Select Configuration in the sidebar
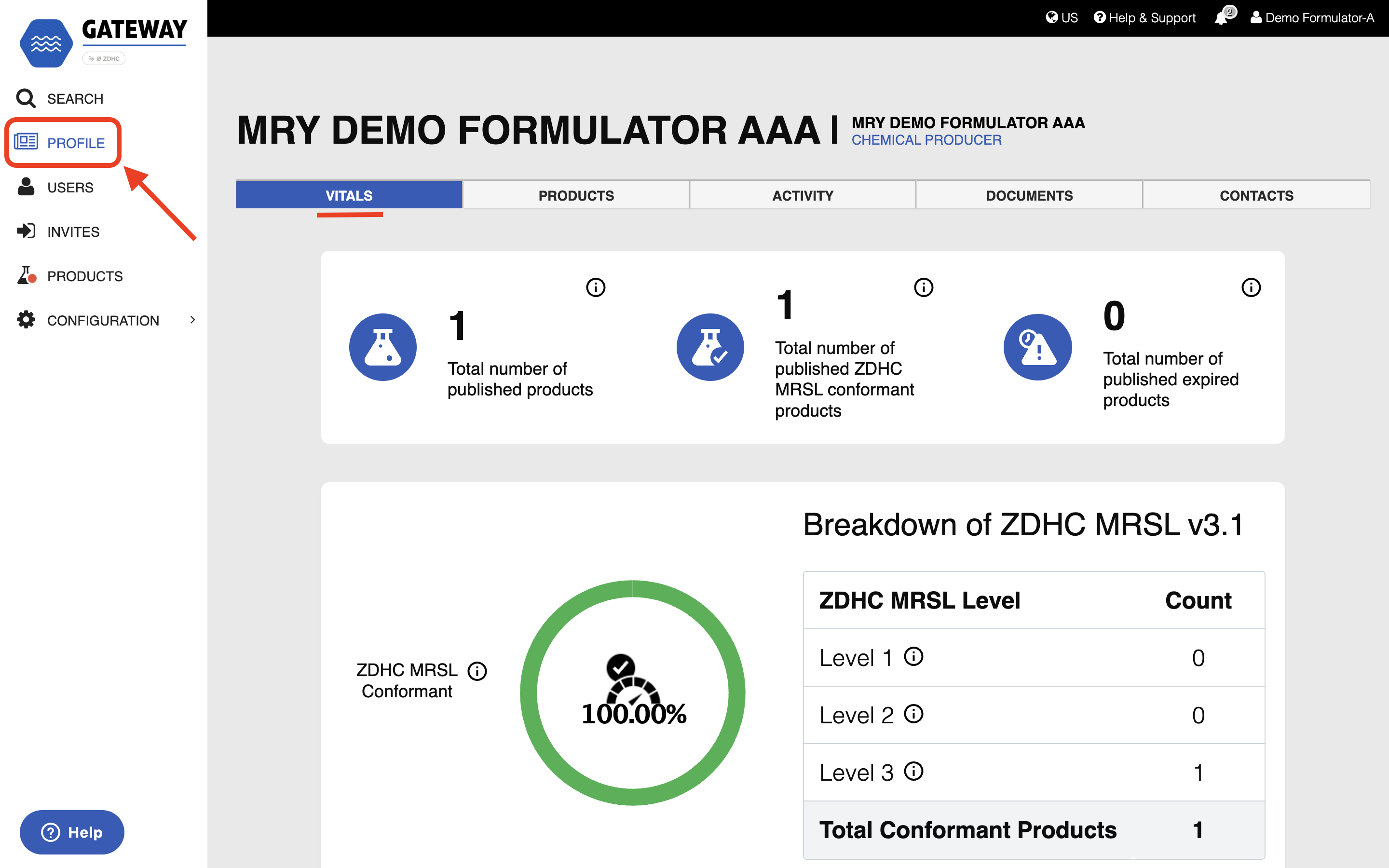The image size is (1389, 868). pyautogui.click(x=103, y=320)
